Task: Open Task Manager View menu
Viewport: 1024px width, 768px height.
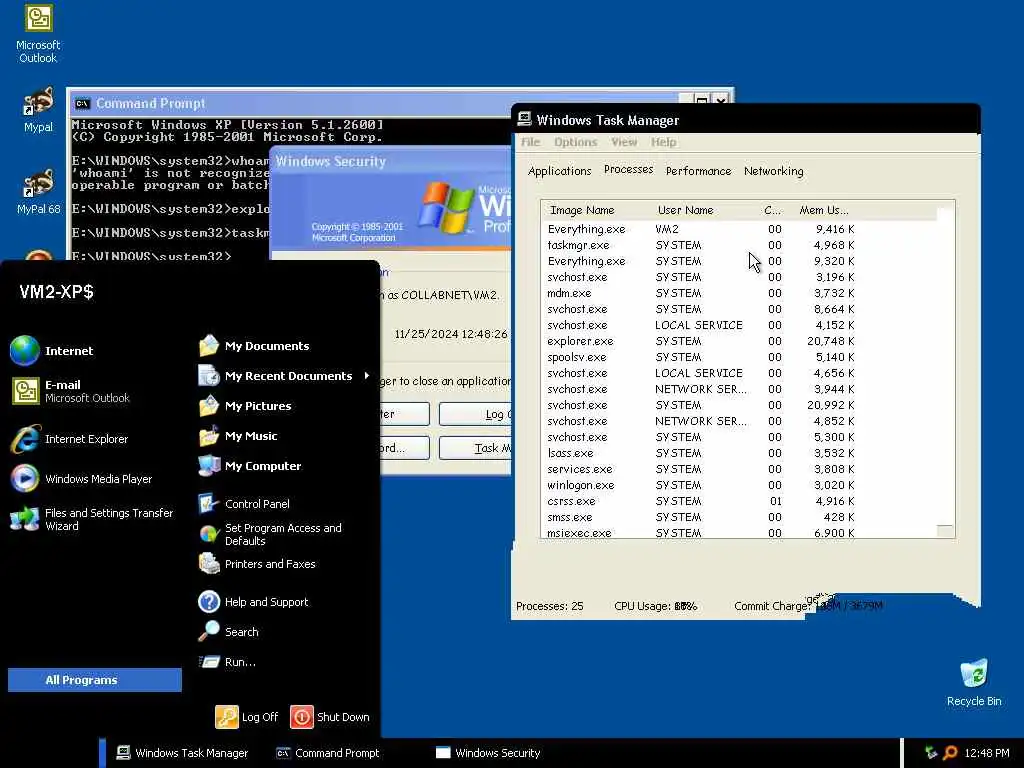Action: point(624,142)
